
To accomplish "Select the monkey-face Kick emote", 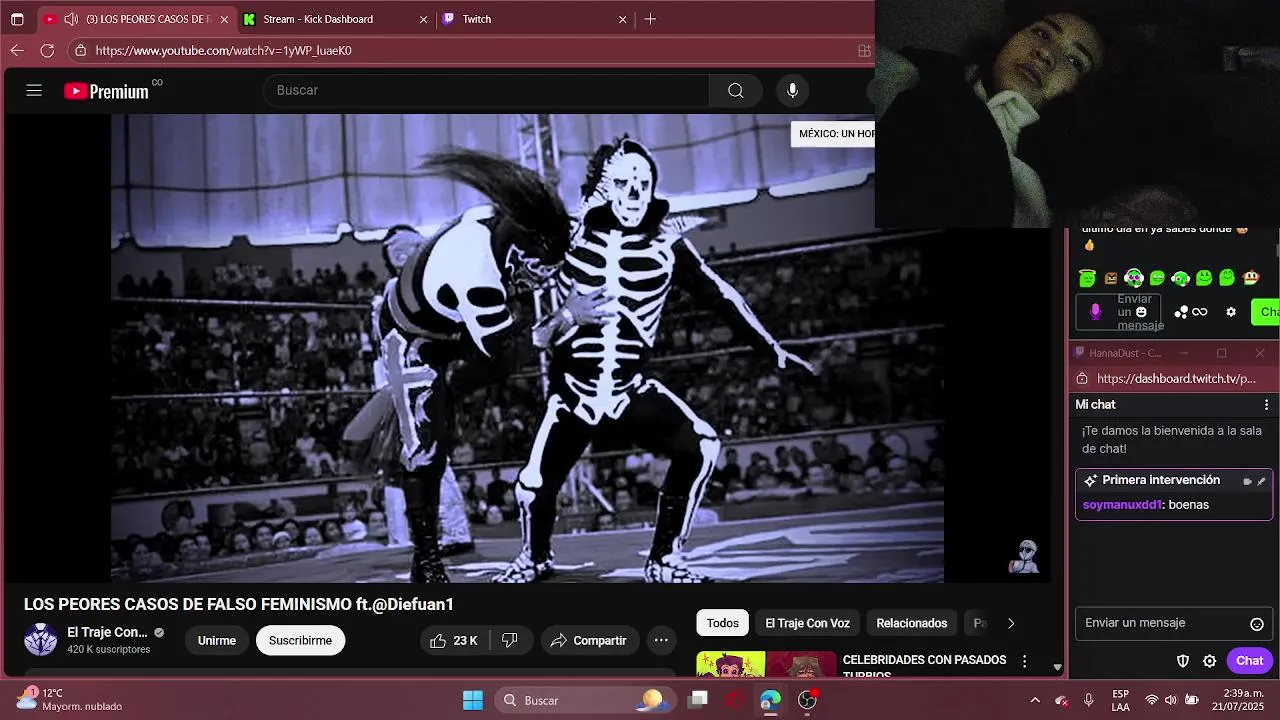I will (1250, 277).
